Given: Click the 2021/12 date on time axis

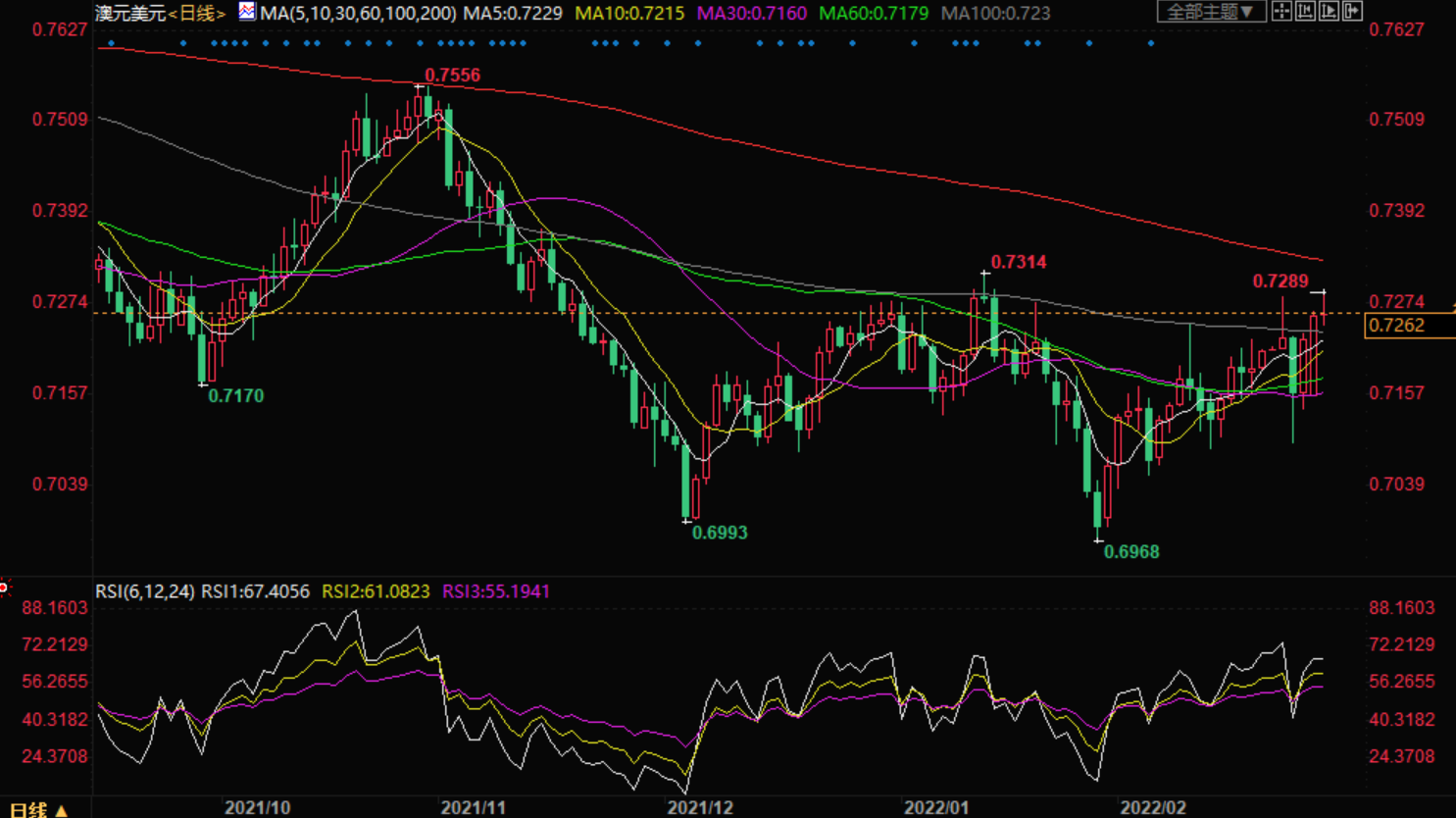Looking at the screenshot, I should pyautogui.click(x=700, y=808).
